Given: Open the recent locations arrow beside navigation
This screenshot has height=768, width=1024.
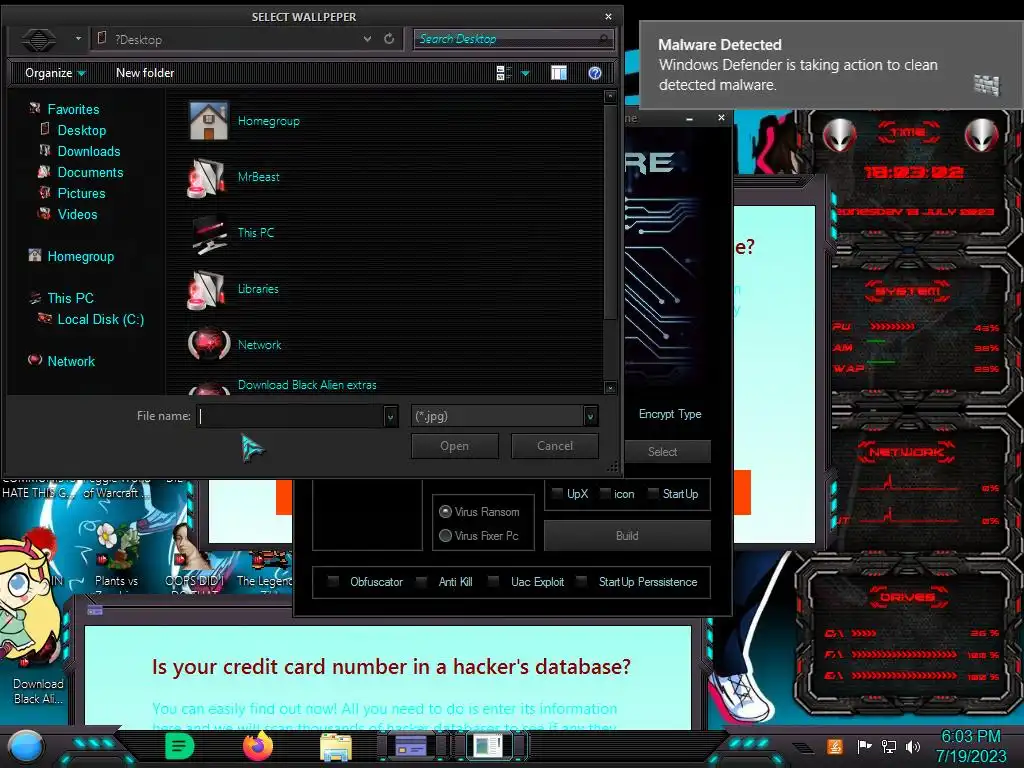Looking at the screenshot, I should coord(78,39).
